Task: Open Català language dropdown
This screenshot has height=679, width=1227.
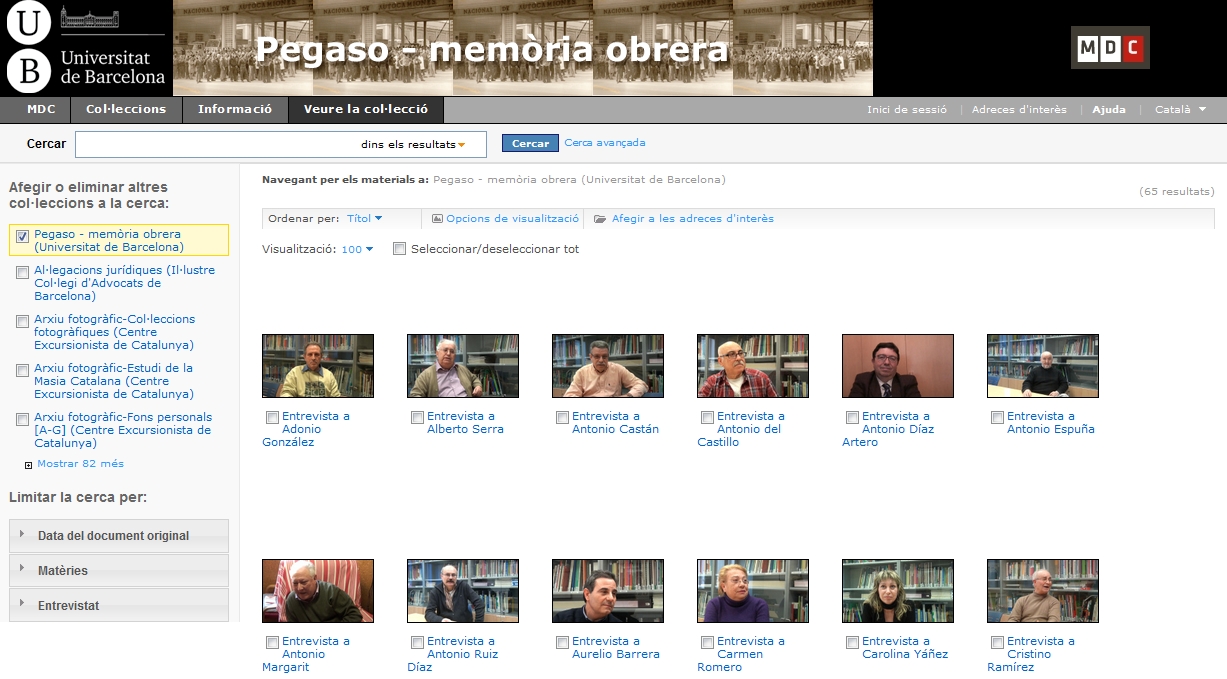Action: tap(1180, 110)
